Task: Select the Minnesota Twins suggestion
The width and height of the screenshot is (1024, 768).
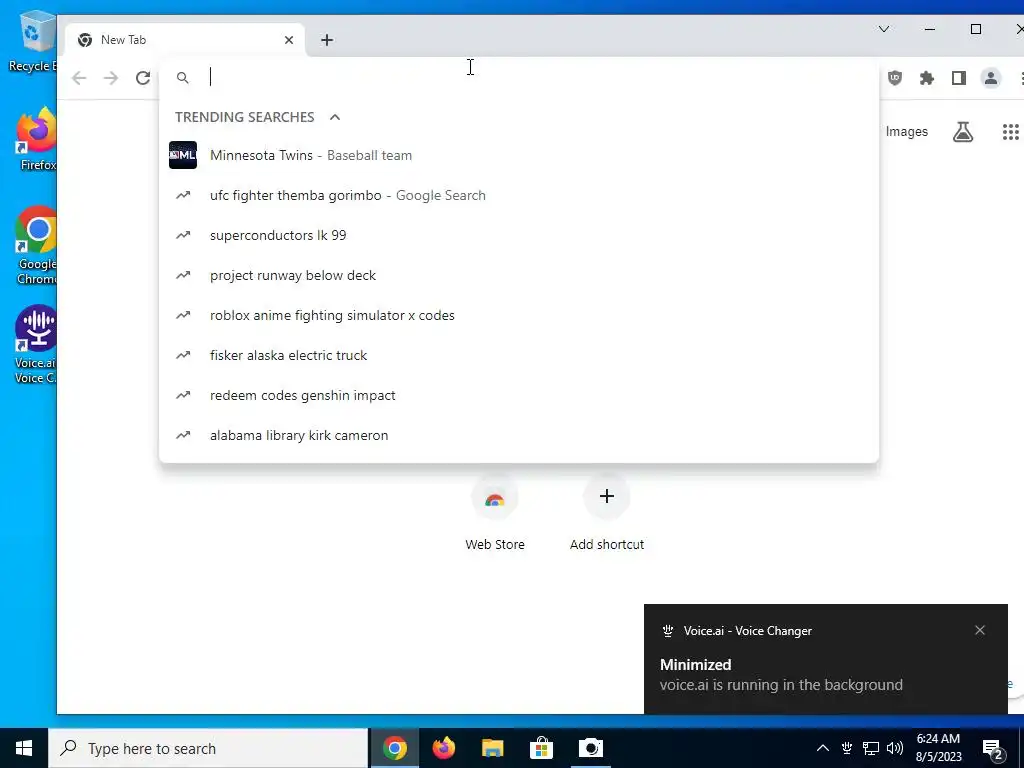Action: [519, 155]
